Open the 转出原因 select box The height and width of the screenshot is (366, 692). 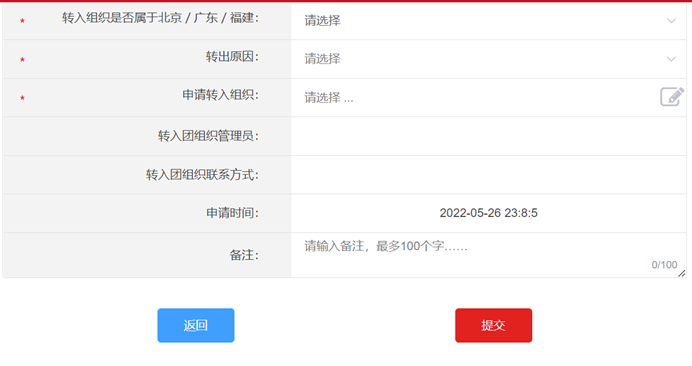pyautogui.click(x=489, y=59)
